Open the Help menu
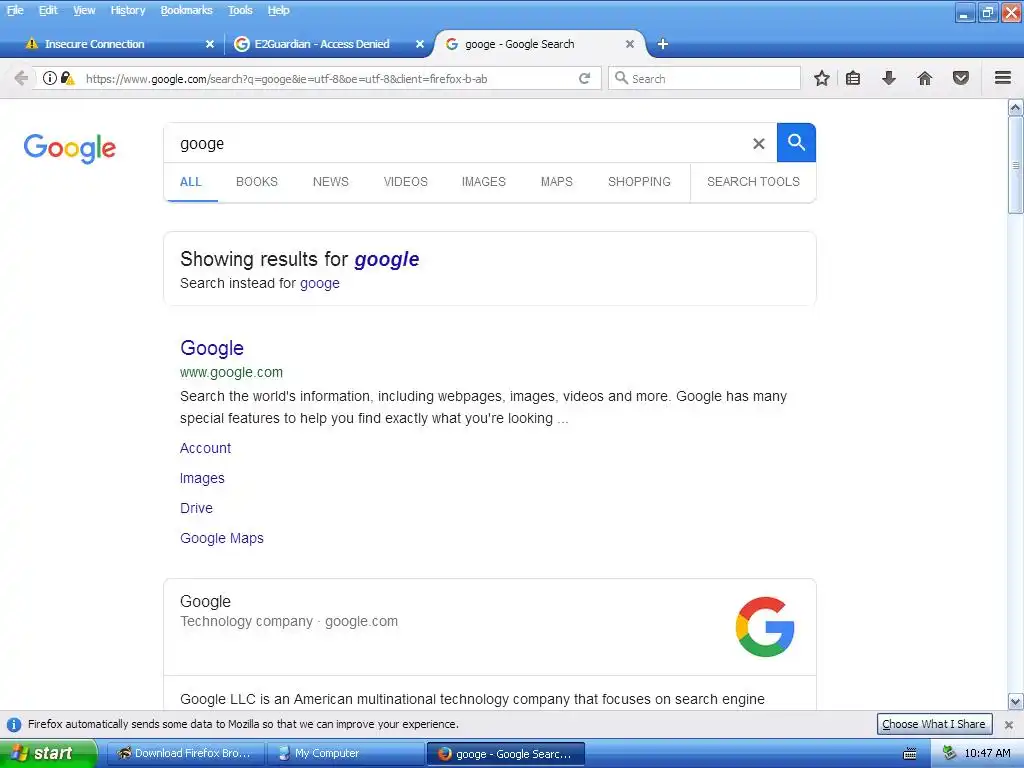 point(278,10)
